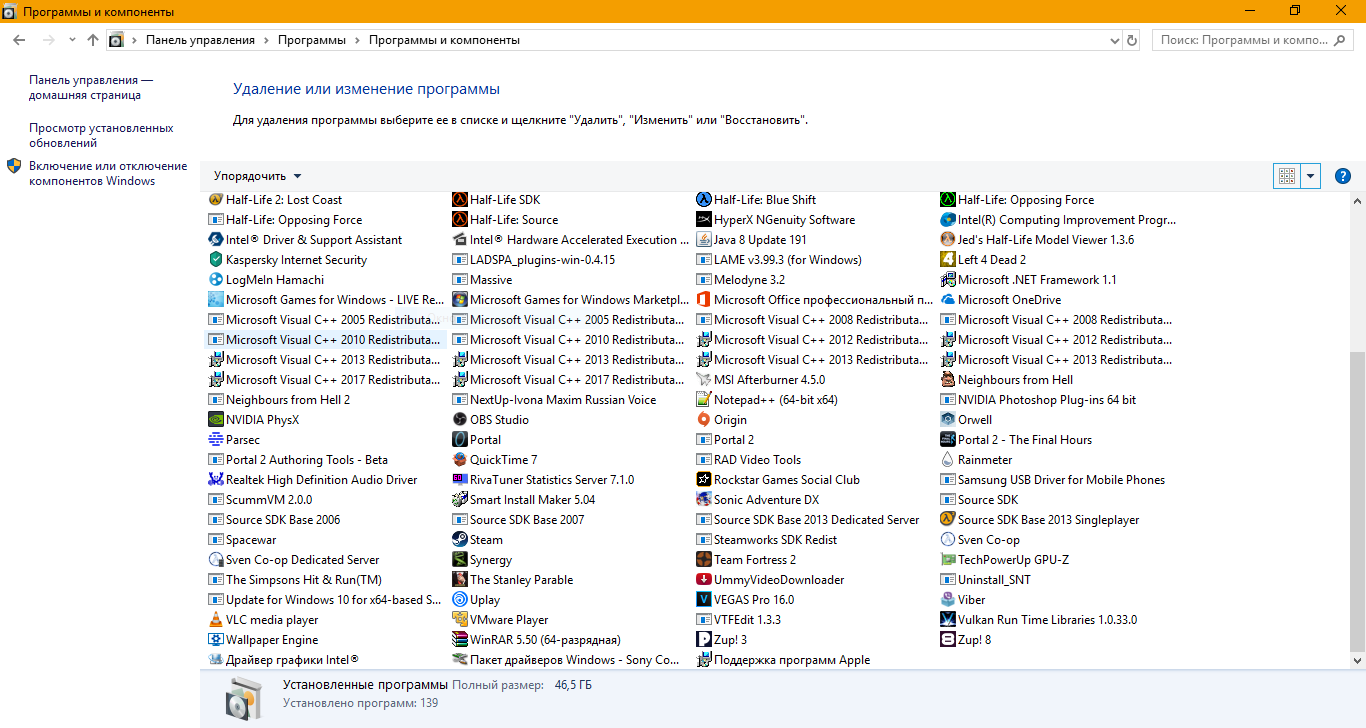Click the NVIDIA PhysX icon

(x=215, y=420)
